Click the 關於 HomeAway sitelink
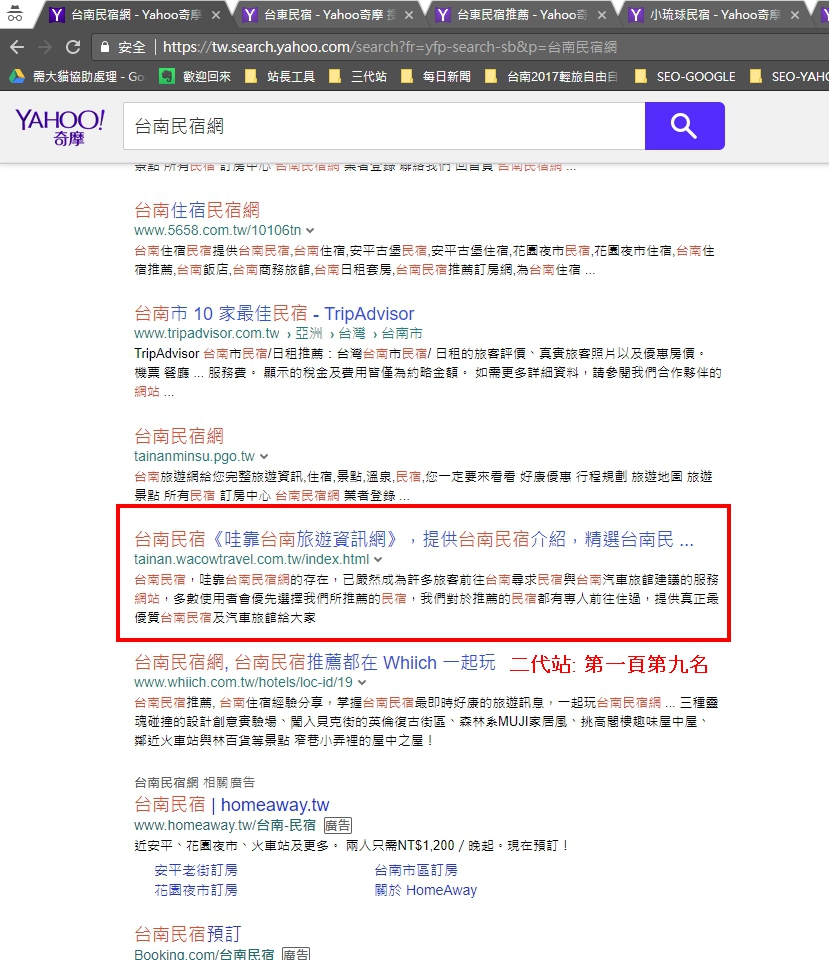Image resolution: width=829 pixels, height=960 pixels. 426,890
